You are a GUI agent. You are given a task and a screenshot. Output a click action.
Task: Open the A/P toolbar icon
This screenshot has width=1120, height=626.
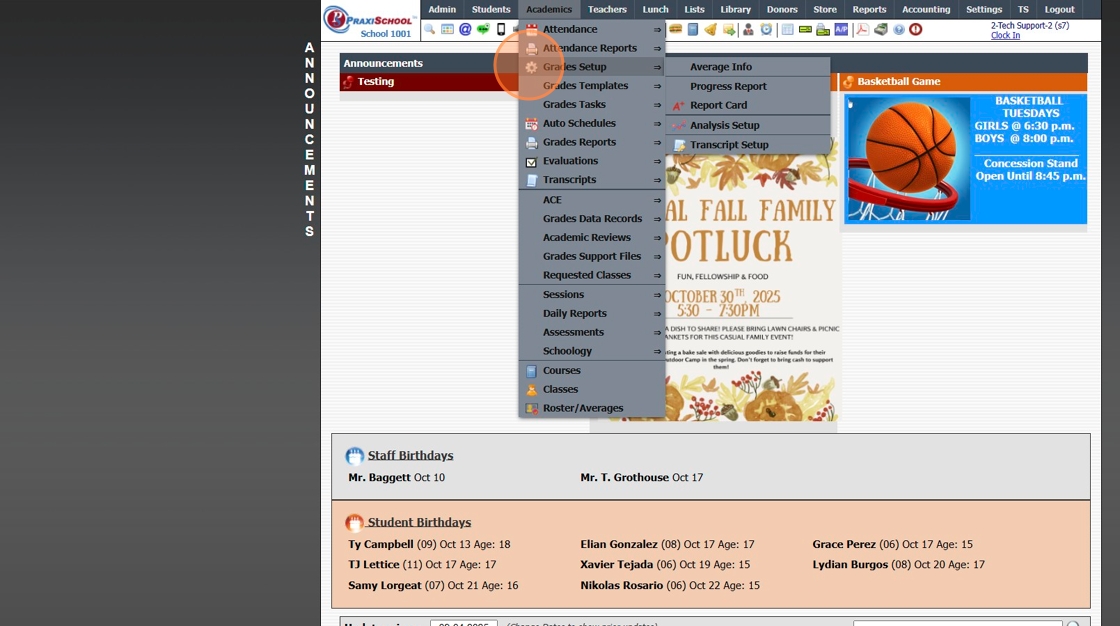click(x=841, y=29)
